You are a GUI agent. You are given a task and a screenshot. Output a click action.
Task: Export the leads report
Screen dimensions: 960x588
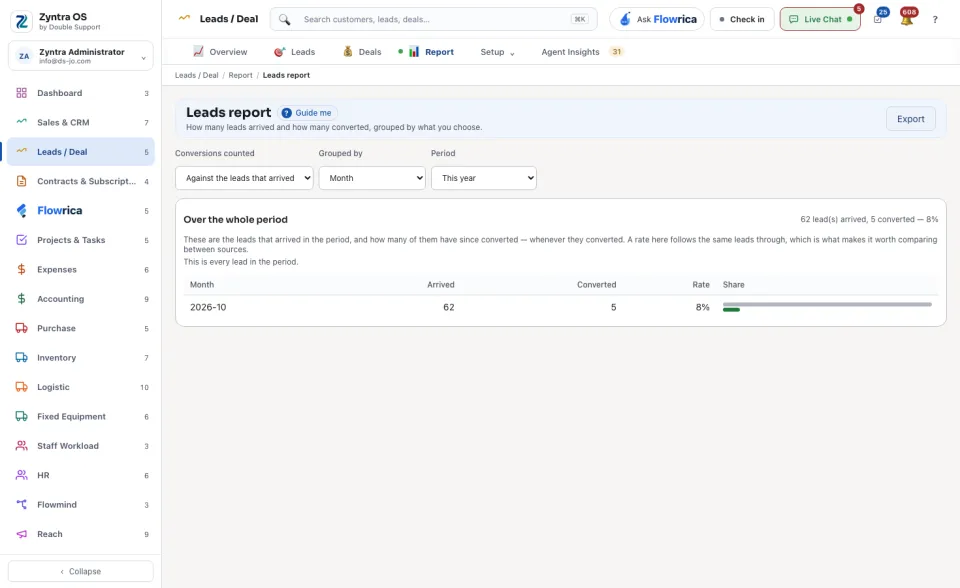point(910,119)
